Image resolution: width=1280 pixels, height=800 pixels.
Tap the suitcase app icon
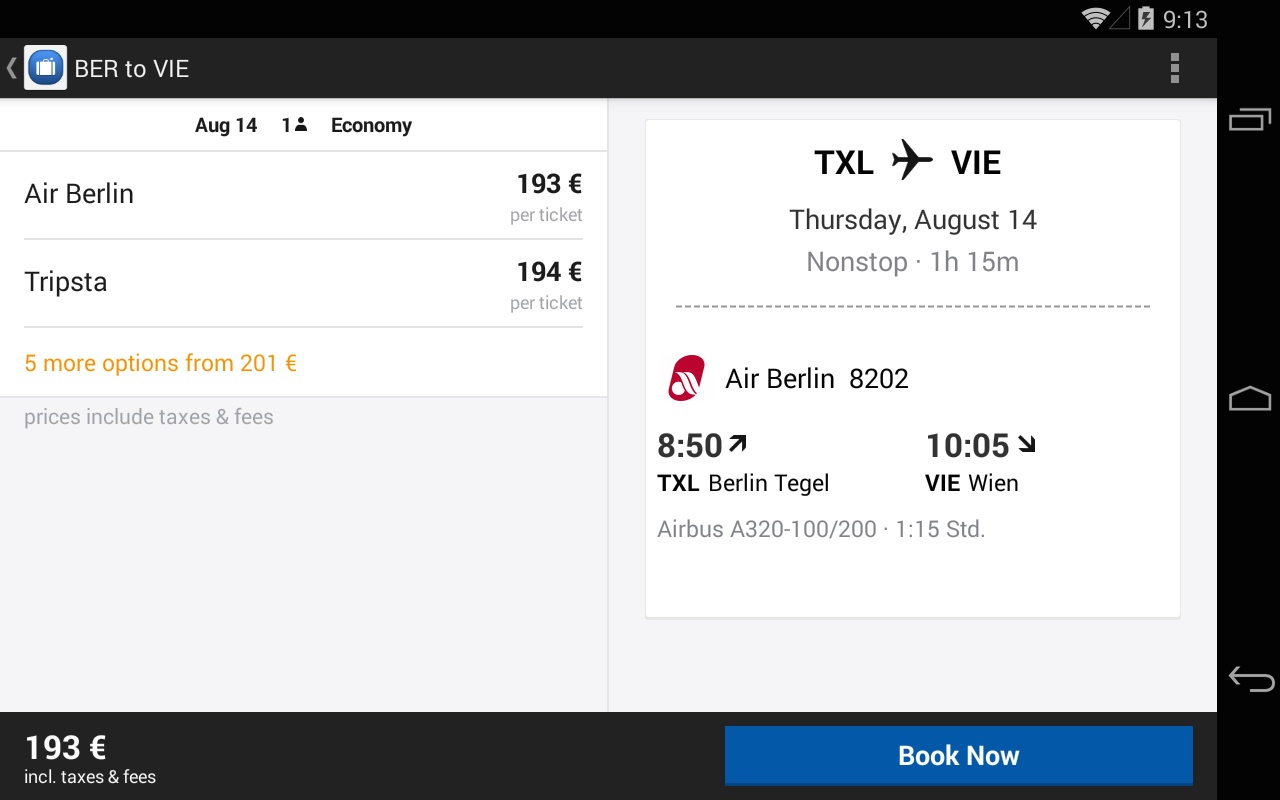[45, 68]
